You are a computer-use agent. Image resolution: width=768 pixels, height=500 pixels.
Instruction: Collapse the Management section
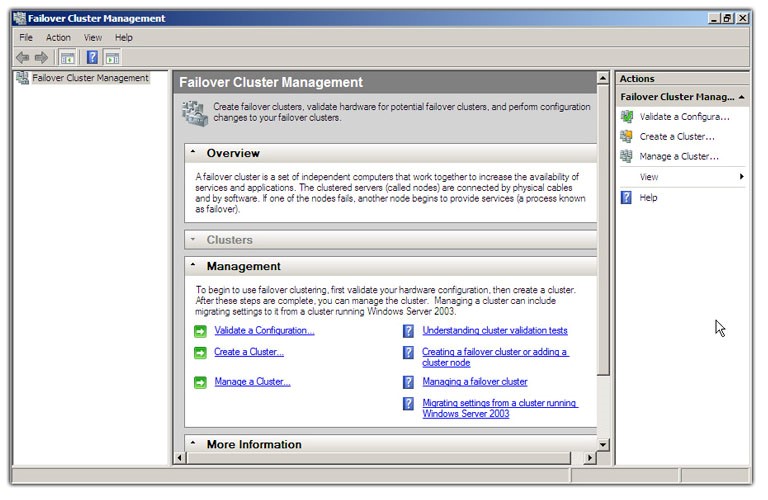click(x=193, y=265)
